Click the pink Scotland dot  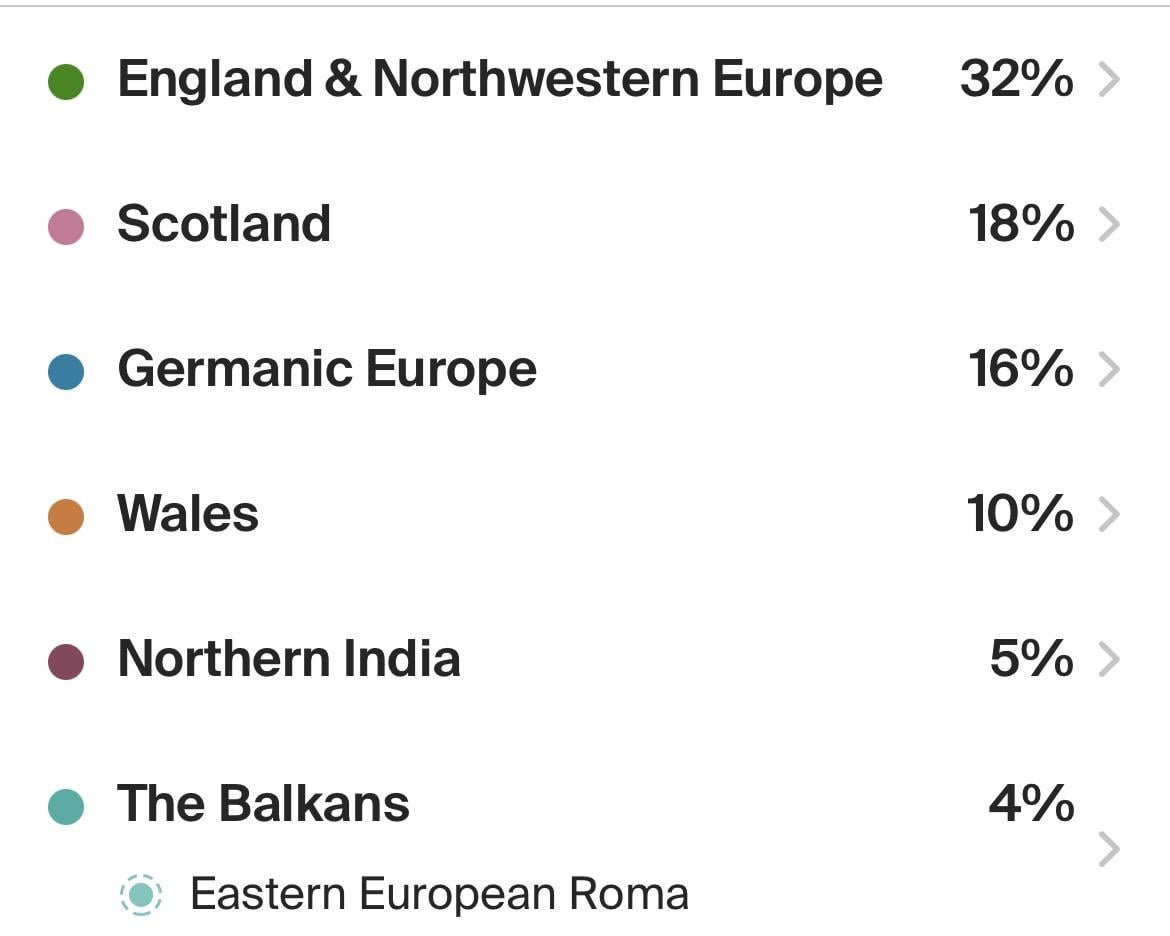(66, 223)
